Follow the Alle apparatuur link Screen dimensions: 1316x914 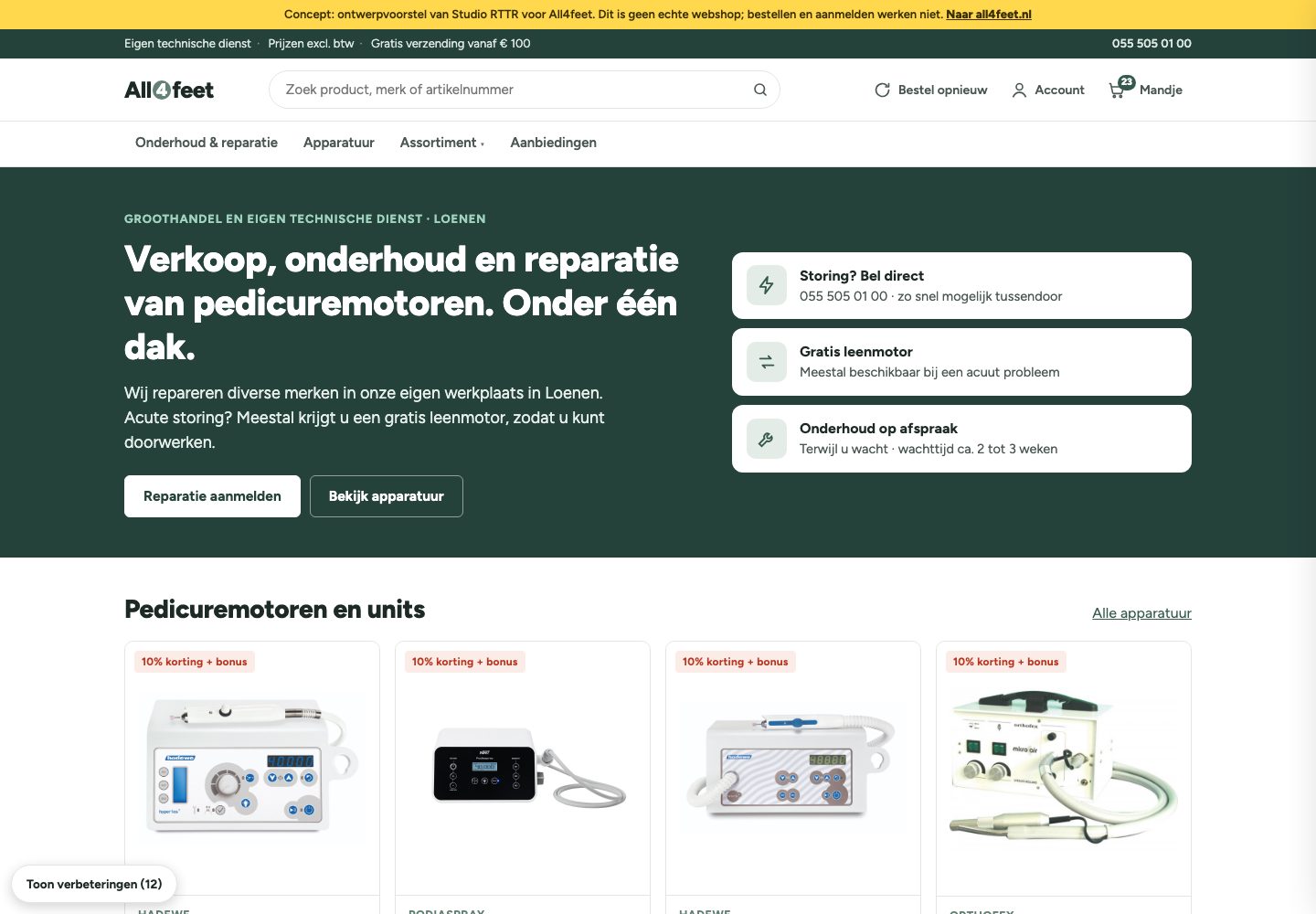tap(1141, 613)
